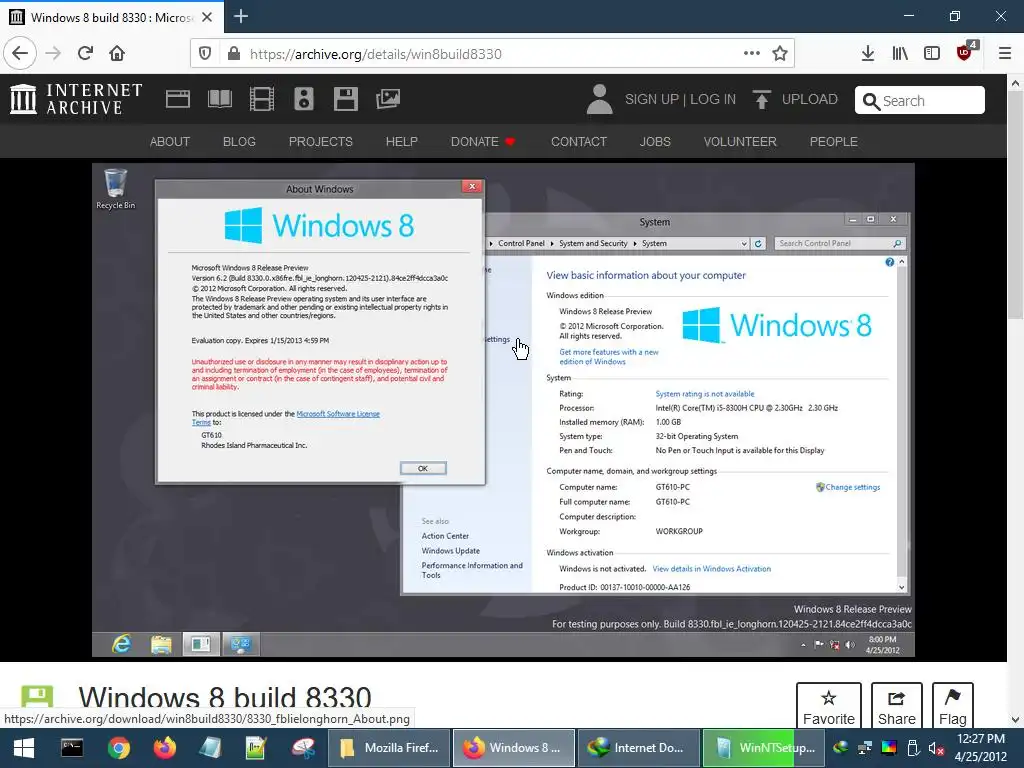This screenshot has height=768, width=1024.
Task: Open the page actions three-dot menu
Action: (x=752, y=54)
